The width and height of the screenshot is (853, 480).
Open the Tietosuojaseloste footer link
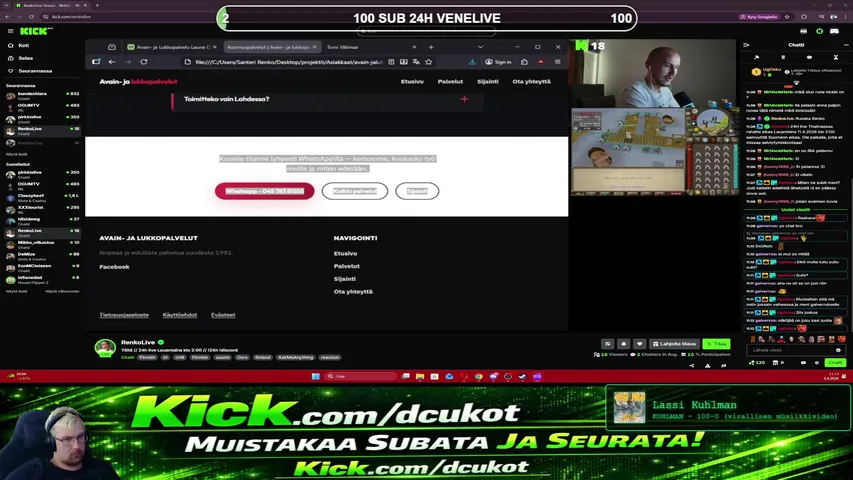(124, 315)
